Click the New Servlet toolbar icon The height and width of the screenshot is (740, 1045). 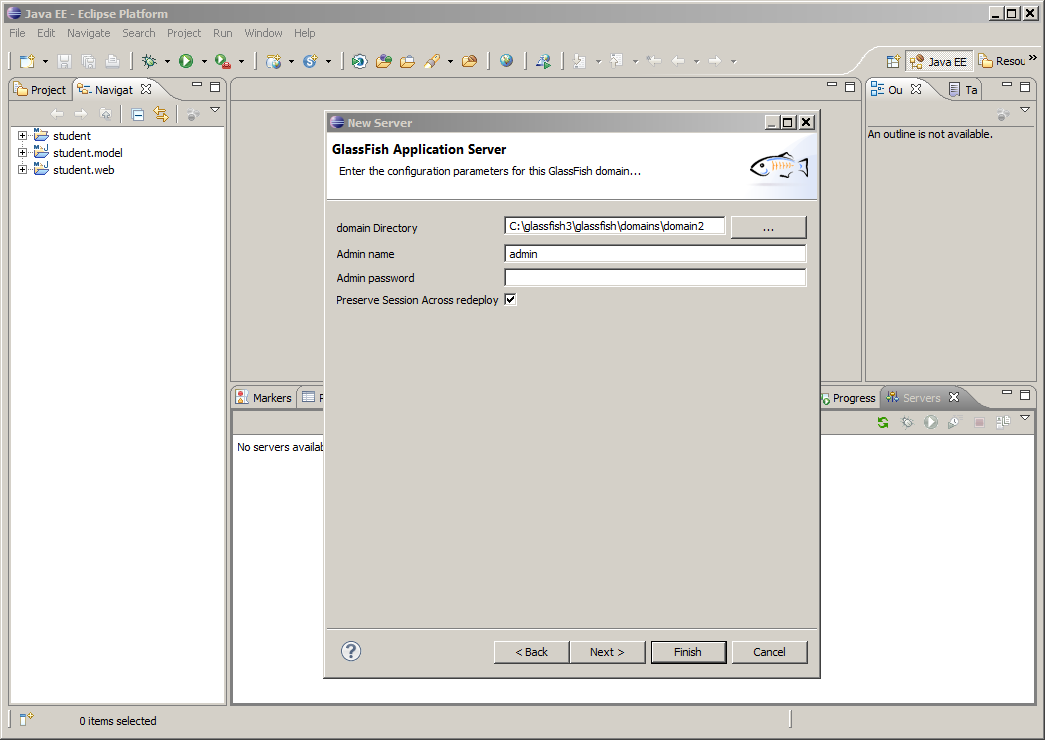pyautogui.click(x=311, y=61)
